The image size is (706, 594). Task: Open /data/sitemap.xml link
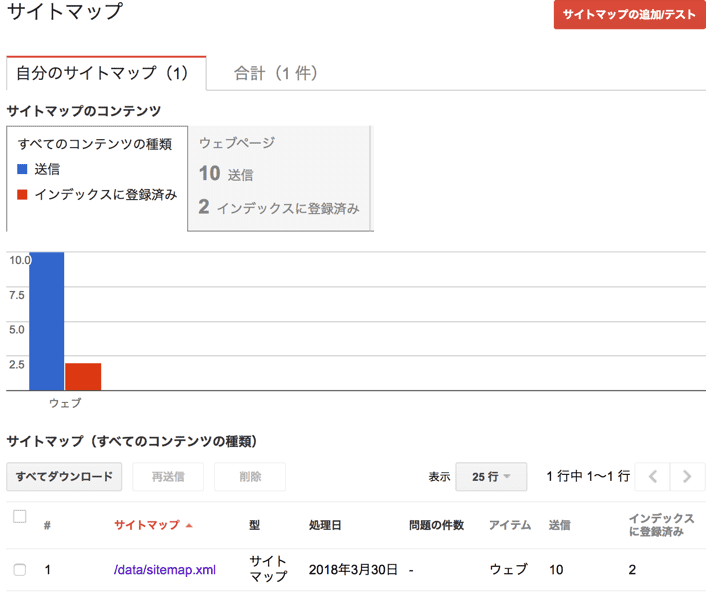point(165,570)
